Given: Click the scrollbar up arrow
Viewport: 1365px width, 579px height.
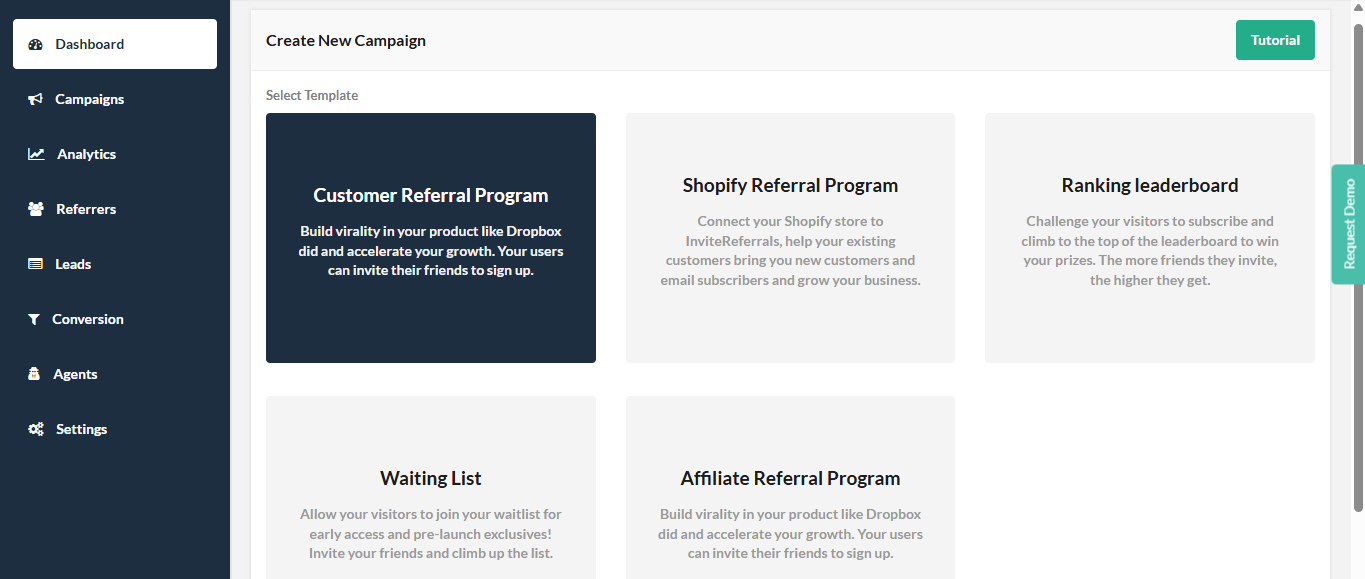Looking at the screenshot, I should [x=1358, y=7].
